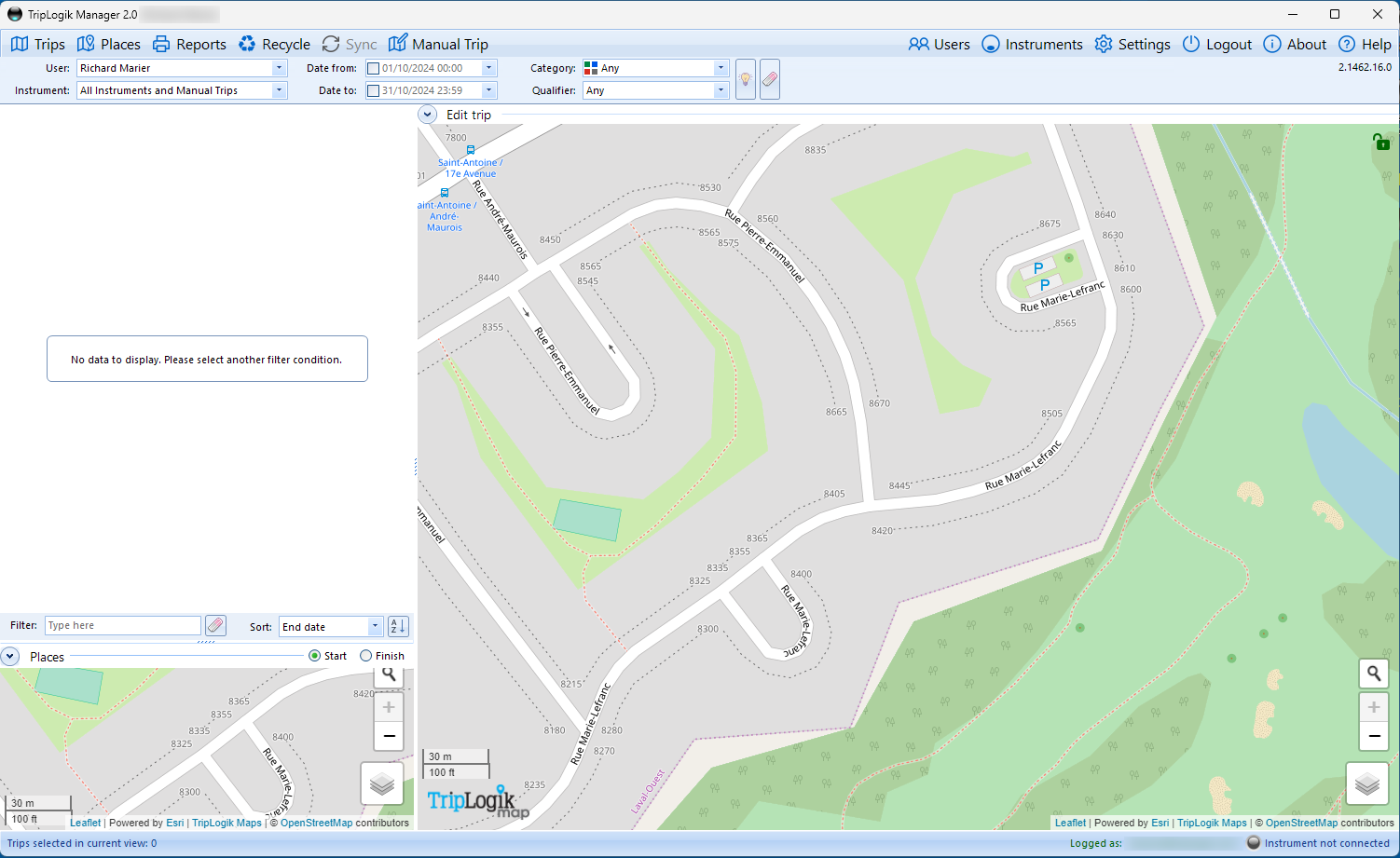This screenshot has width=1400, height=858.
Task: Open the User dropdown Richard Marier
Action: 182,68
